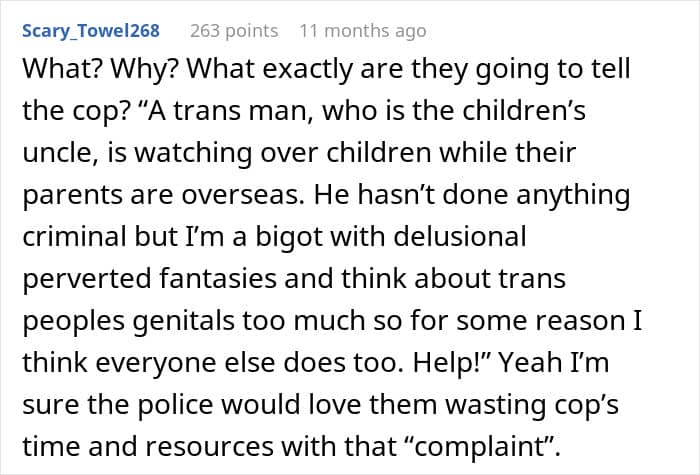700x475 pixels.
Task: Click the 263 points score label
Action: pos(234,31)
